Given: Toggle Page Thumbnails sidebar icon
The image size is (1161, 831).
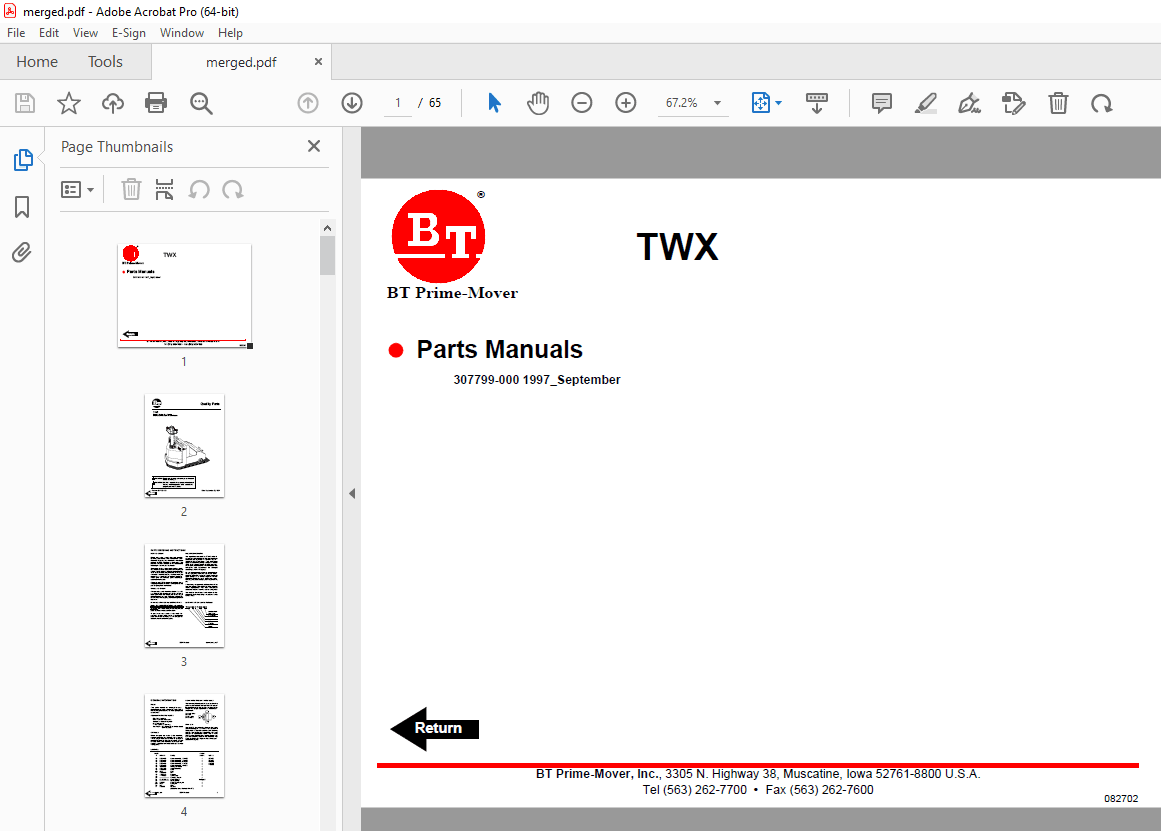Looking at the screenshot, I should click(x=23, y=159).
